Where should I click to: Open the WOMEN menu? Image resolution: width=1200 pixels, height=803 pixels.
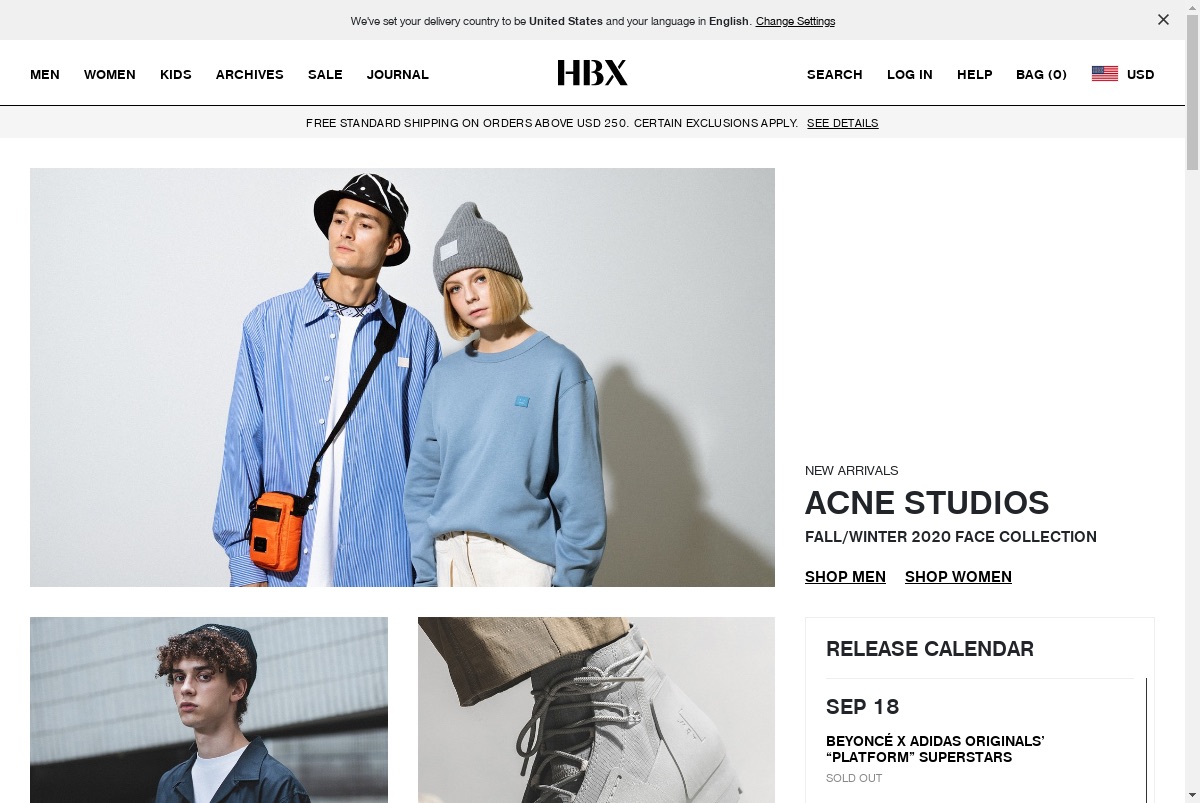pyautogui.click(x=110, y=75)
